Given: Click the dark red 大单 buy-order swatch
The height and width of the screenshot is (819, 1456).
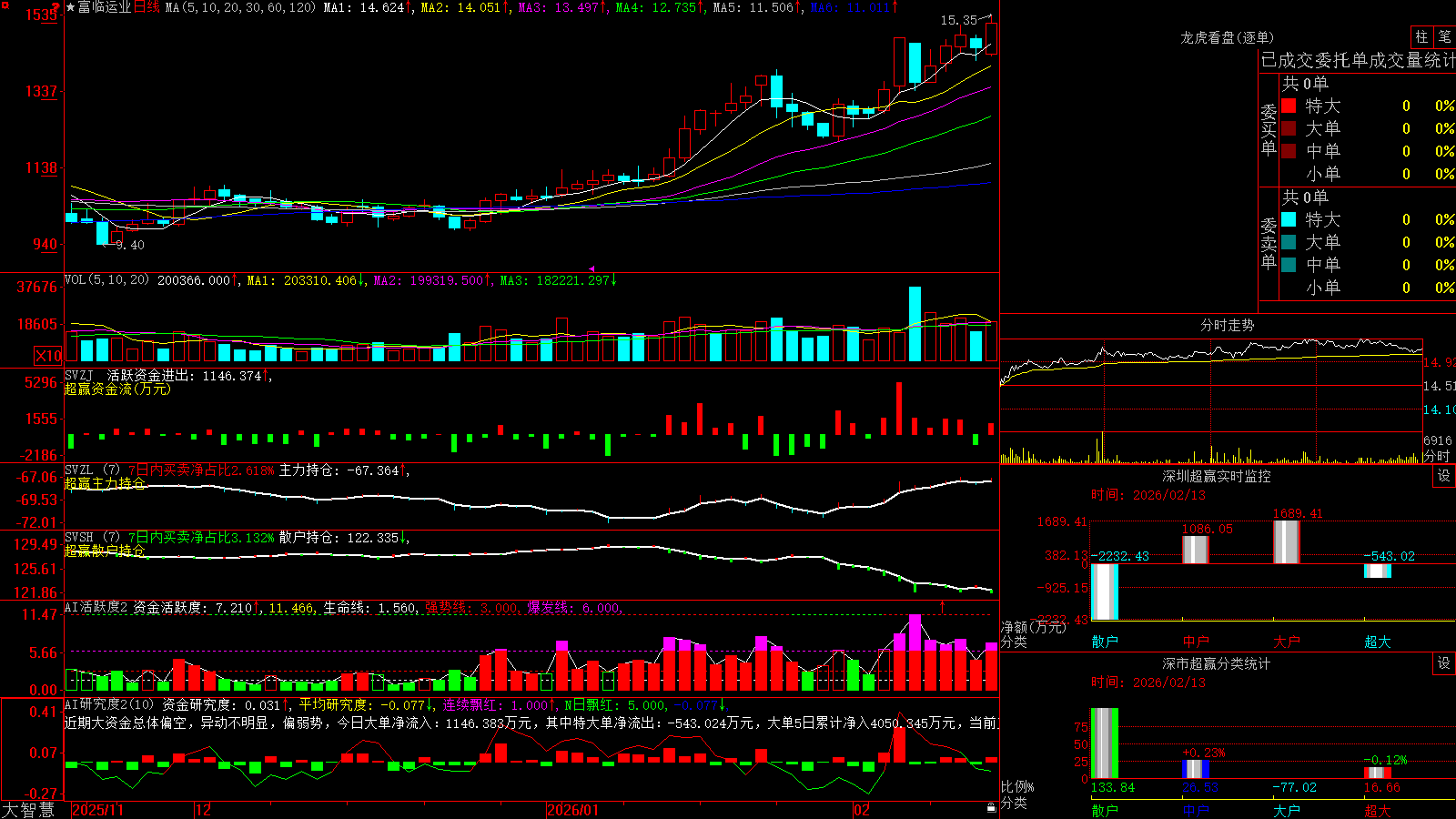Looking at the screenshot, I should (1289, 128).
